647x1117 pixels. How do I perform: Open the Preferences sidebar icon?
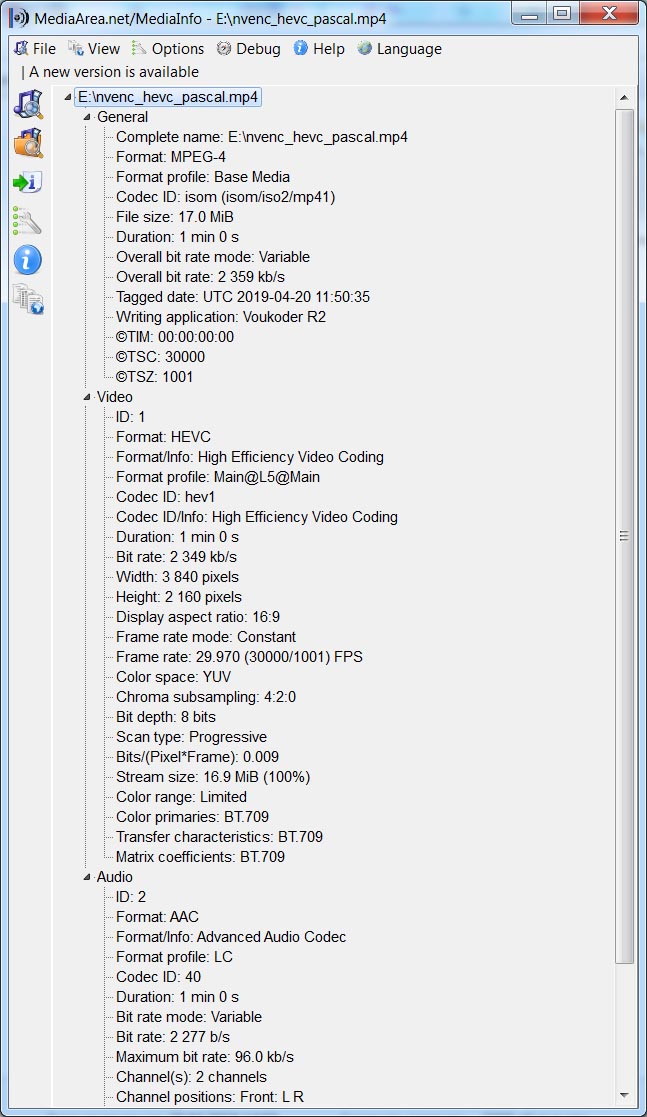coord(28,221)
